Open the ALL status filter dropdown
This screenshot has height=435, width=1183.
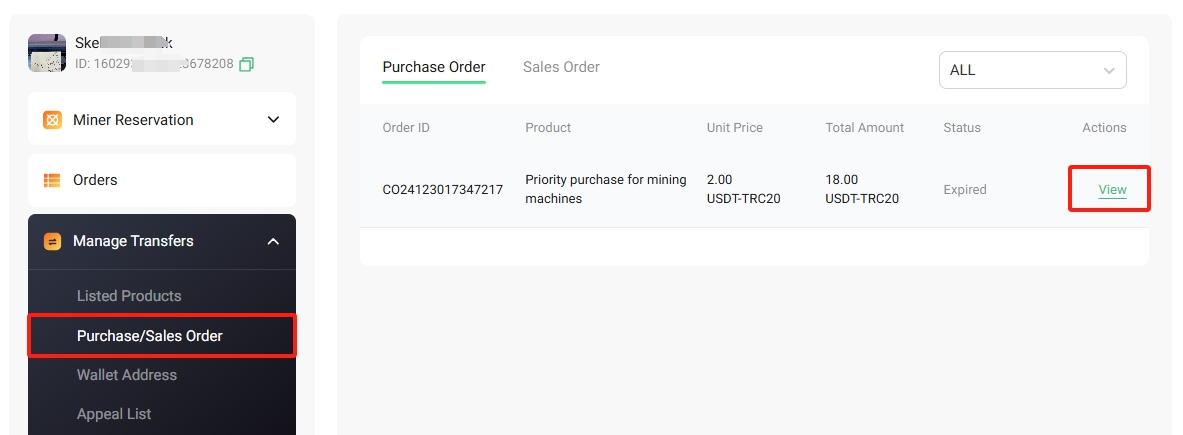click(1032, 70)
